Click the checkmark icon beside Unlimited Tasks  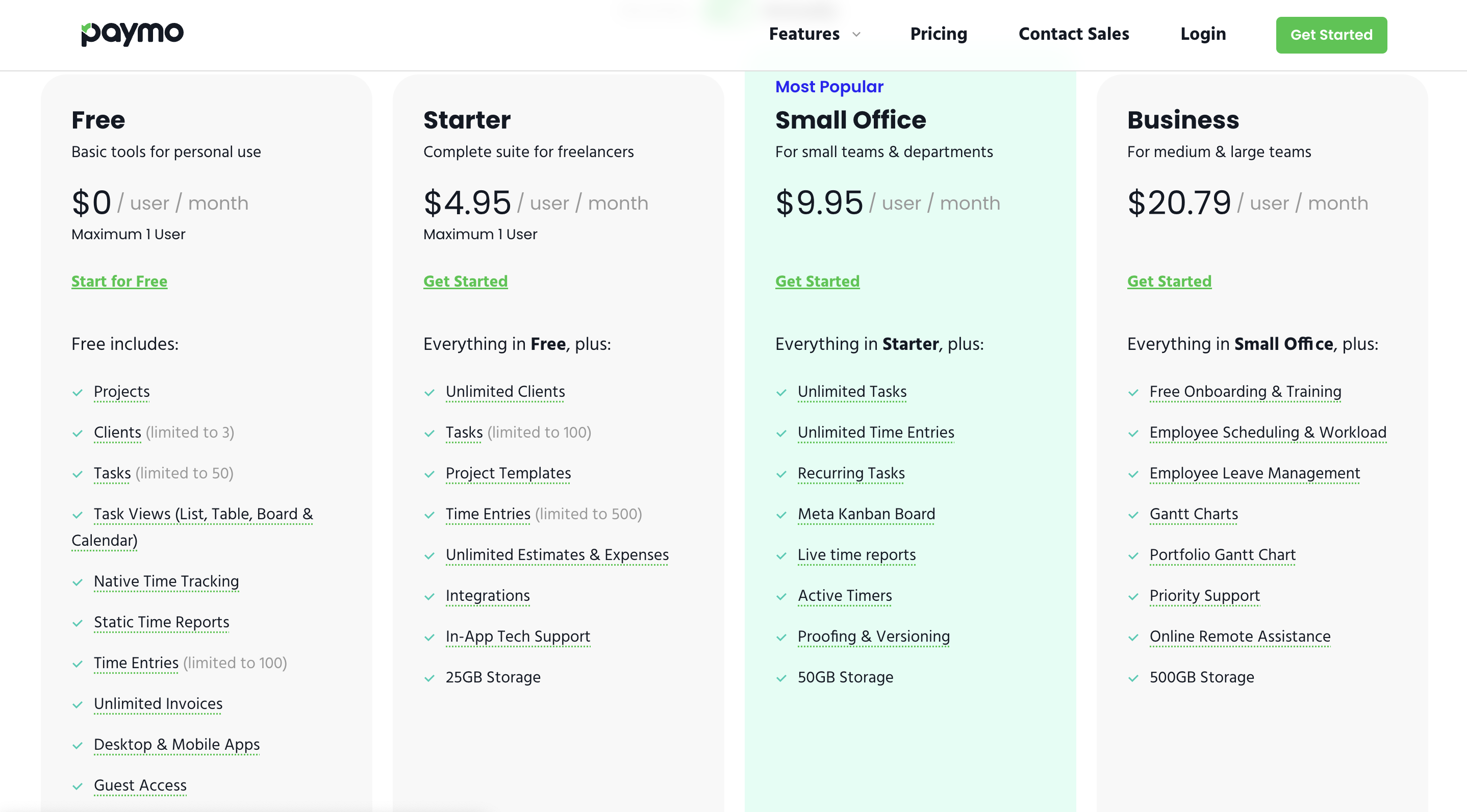[781, 392]
